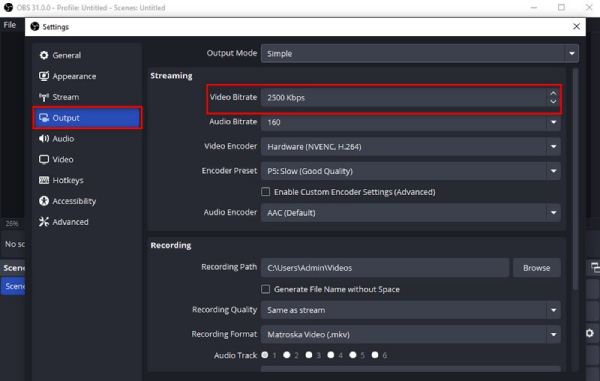The height and width of the screenshot is (381, 600).
Task: Select Audio Track 2
Action: [x=287, y=355]
